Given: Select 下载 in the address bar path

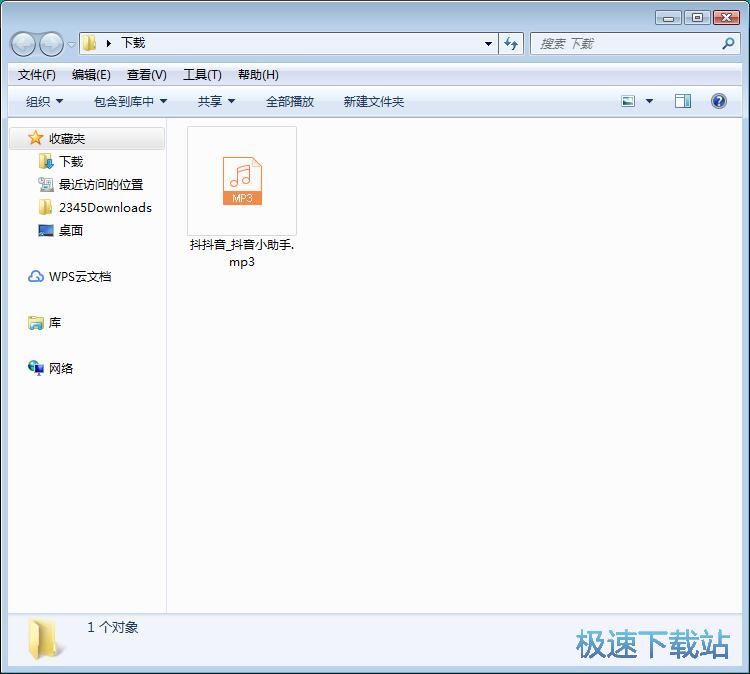Looking at the screenshot, I should click(133, 43).
